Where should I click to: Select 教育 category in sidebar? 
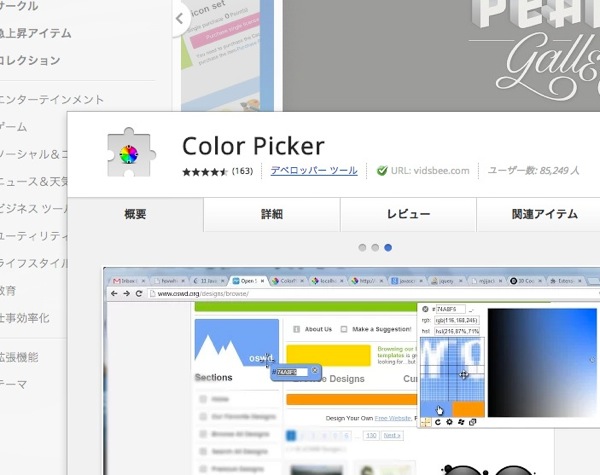pyautogui.click(x=8, y=291)
